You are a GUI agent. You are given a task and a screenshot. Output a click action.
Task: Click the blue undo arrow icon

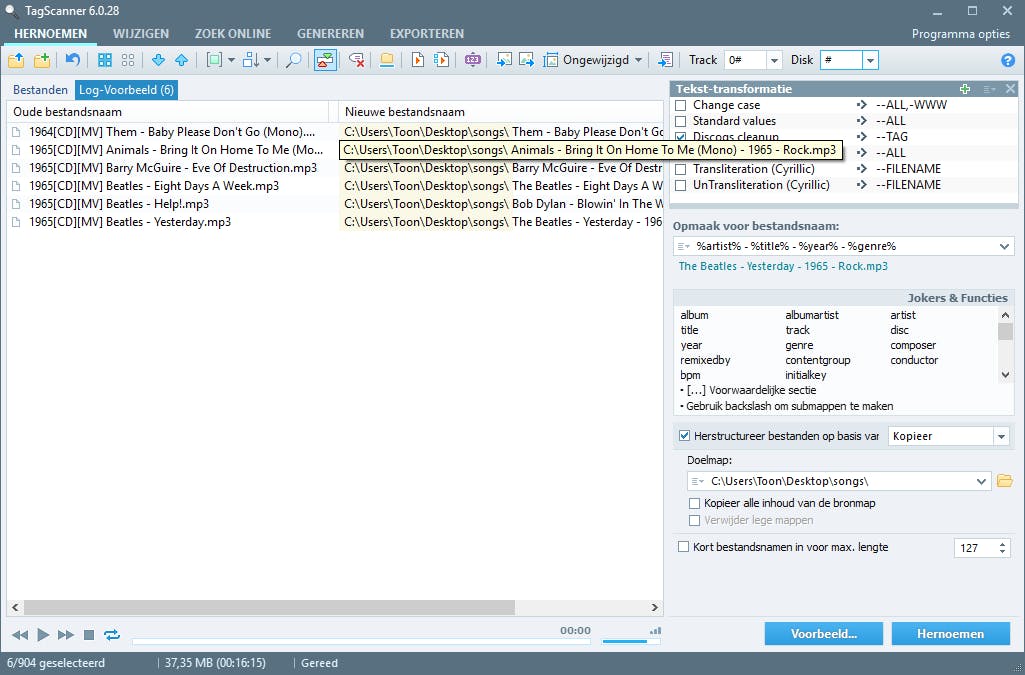click(x=73, y=60)
